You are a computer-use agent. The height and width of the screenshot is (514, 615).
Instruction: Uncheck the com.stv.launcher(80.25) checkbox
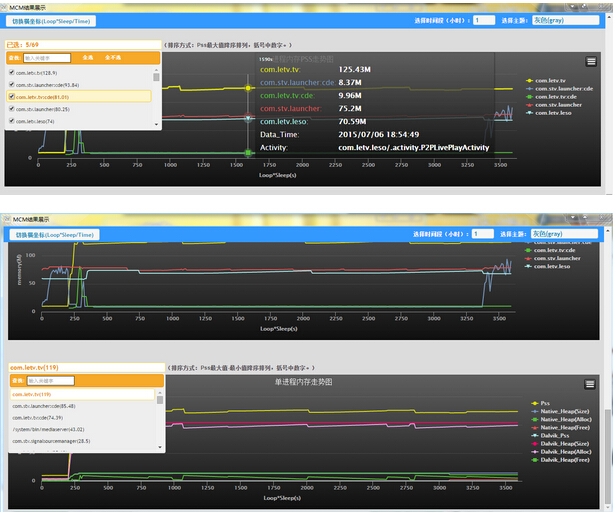(12, 109)
